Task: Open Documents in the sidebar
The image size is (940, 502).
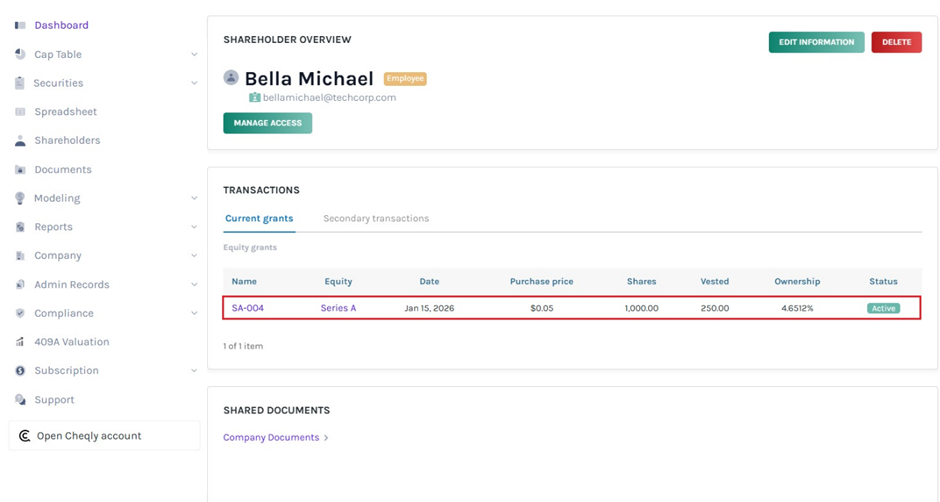Action: [63, 170]
